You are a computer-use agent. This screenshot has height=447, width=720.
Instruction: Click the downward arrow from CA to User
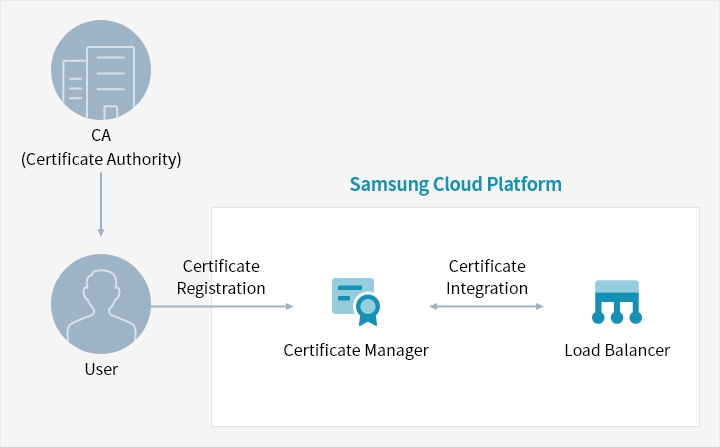(x=101, y=204)
